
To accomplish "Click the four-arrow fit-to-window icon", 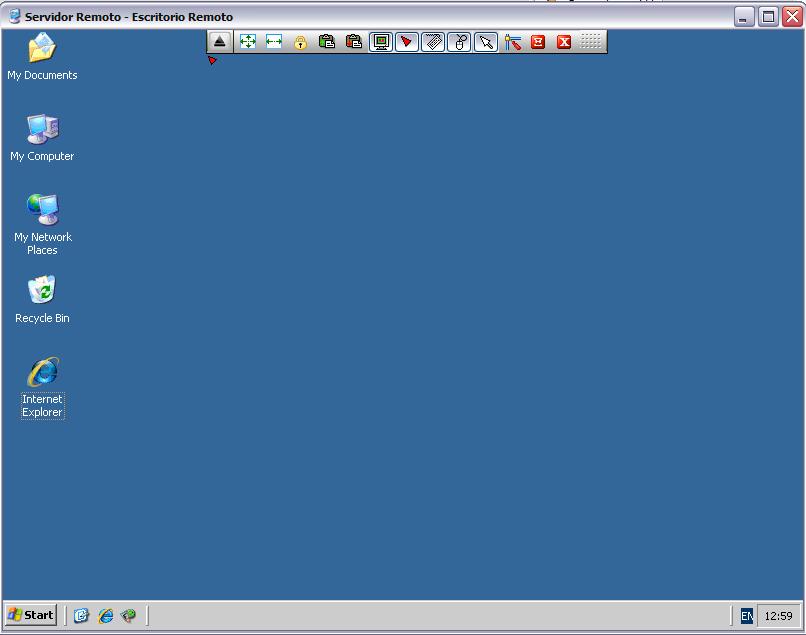I will (248, 42).
